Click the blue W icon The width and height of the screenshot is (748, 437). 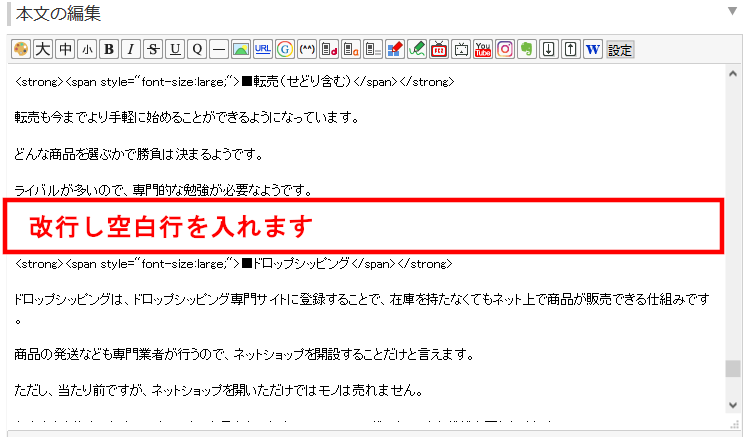coord(592,49)
